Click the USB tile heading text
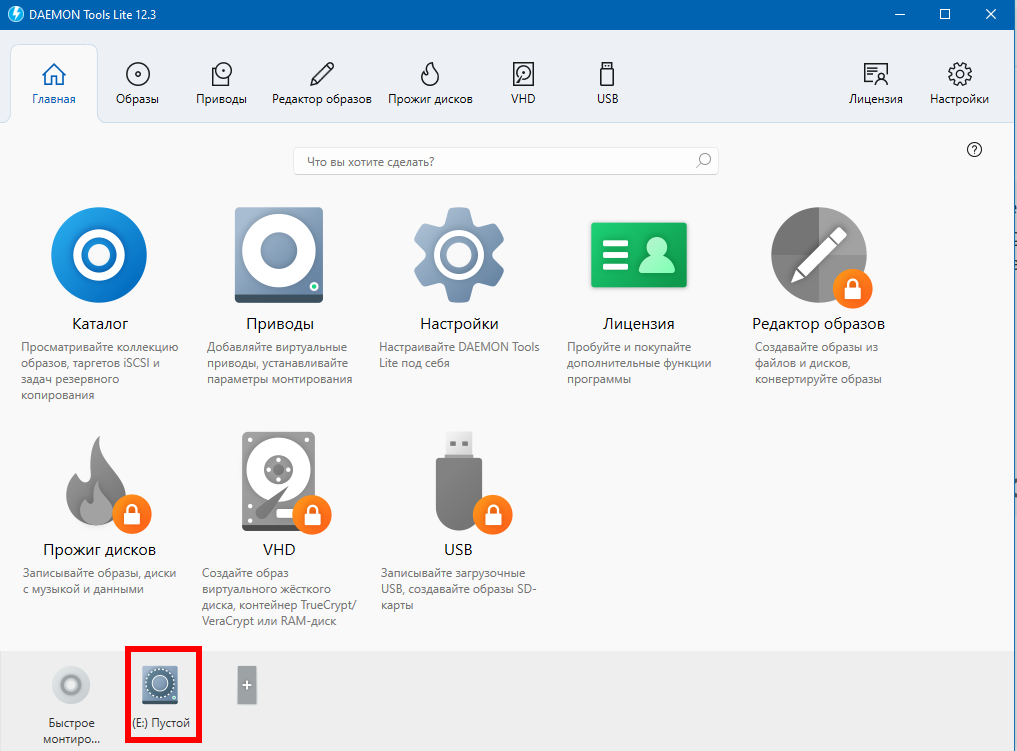Image resolution: width=1017 pixels, height=751 pixels. 458,549
